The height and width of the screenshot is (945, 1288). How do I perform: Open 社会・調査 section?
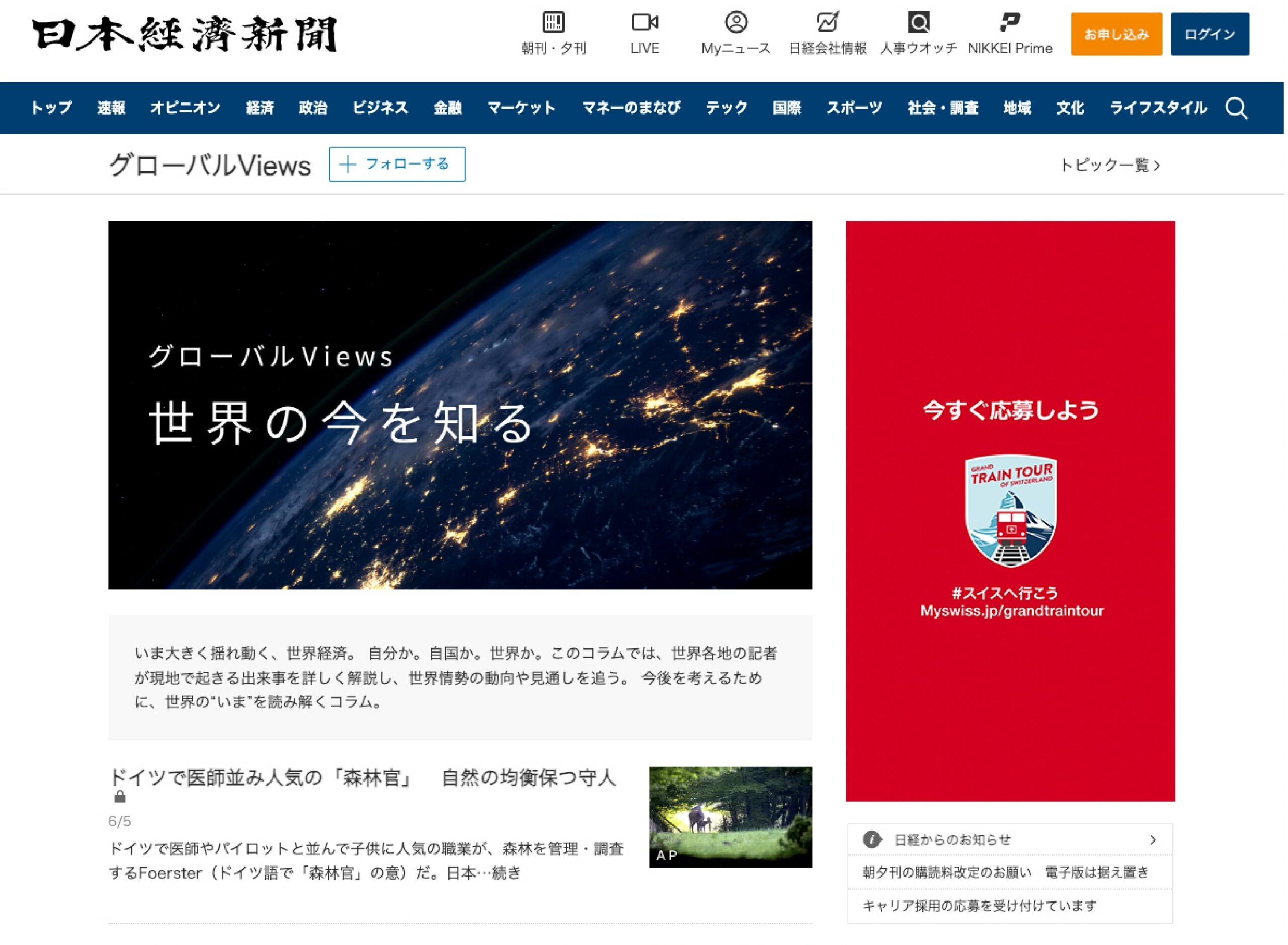[x=942, y=108]
